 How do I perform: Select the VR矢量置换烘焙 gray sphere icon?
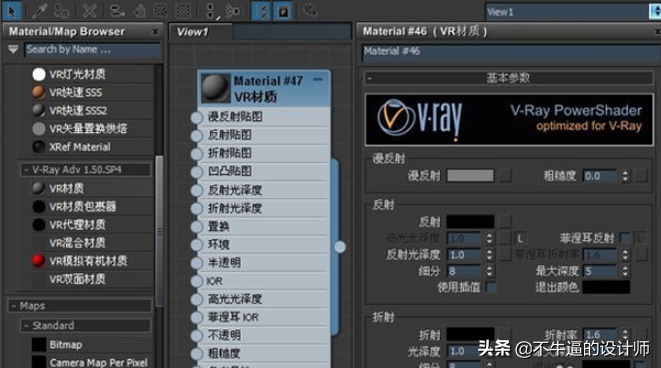pyautogui.click(x=39, y=129)
